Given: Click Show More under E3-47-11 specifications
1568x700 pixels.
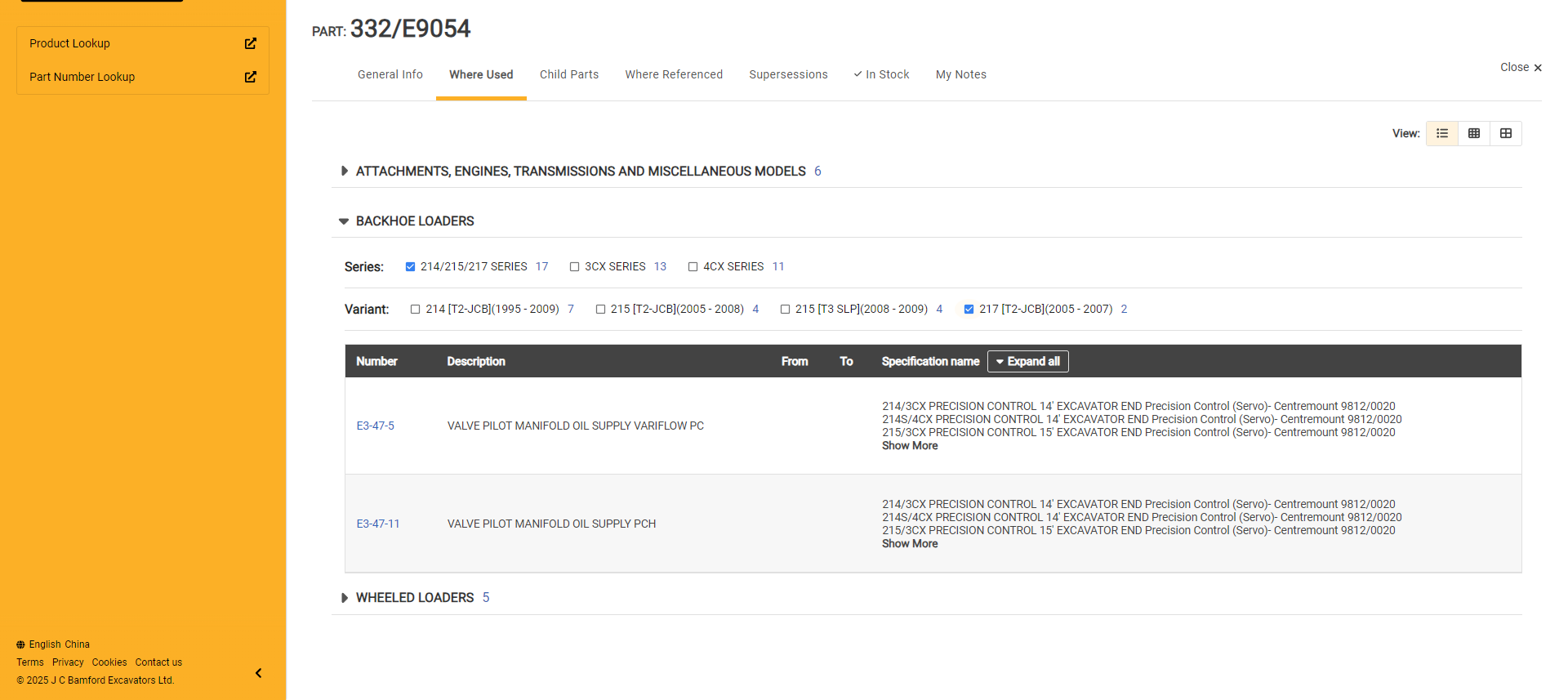Looking at the screenshot, I should coord(910,544).
